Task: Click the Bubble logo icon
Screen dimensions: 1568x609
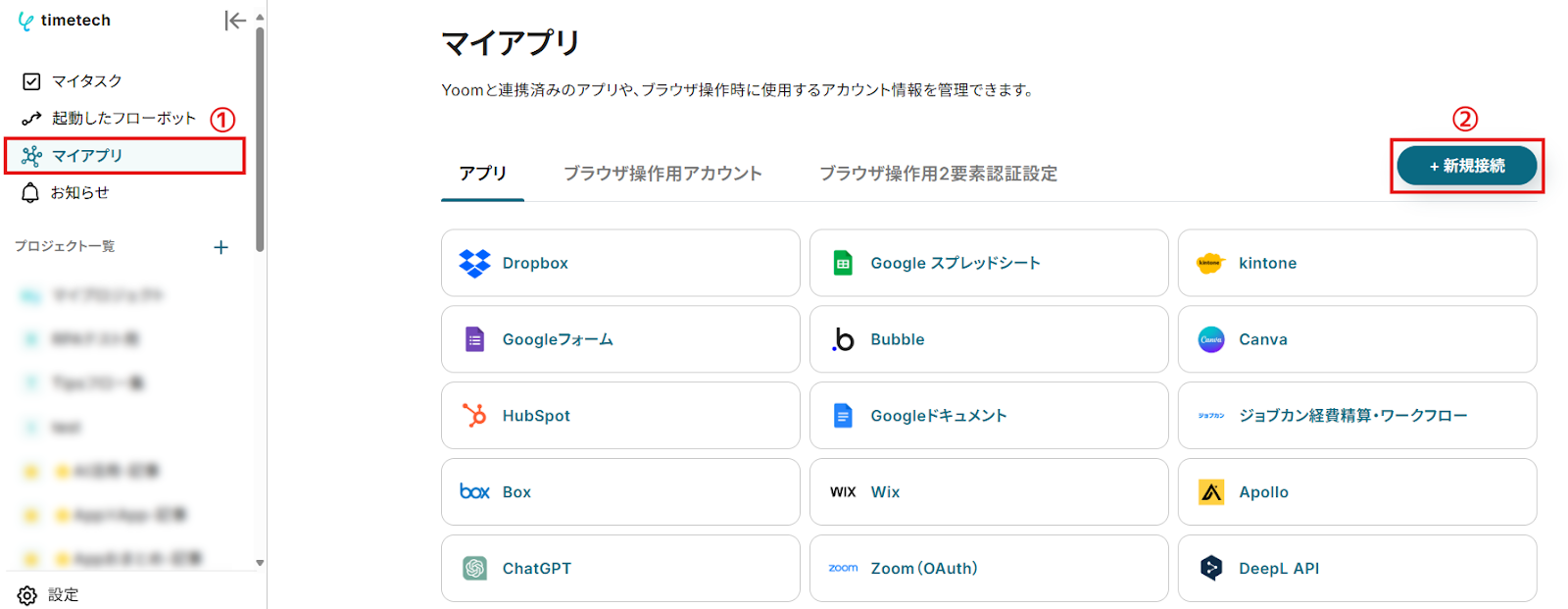Action: 843,339
